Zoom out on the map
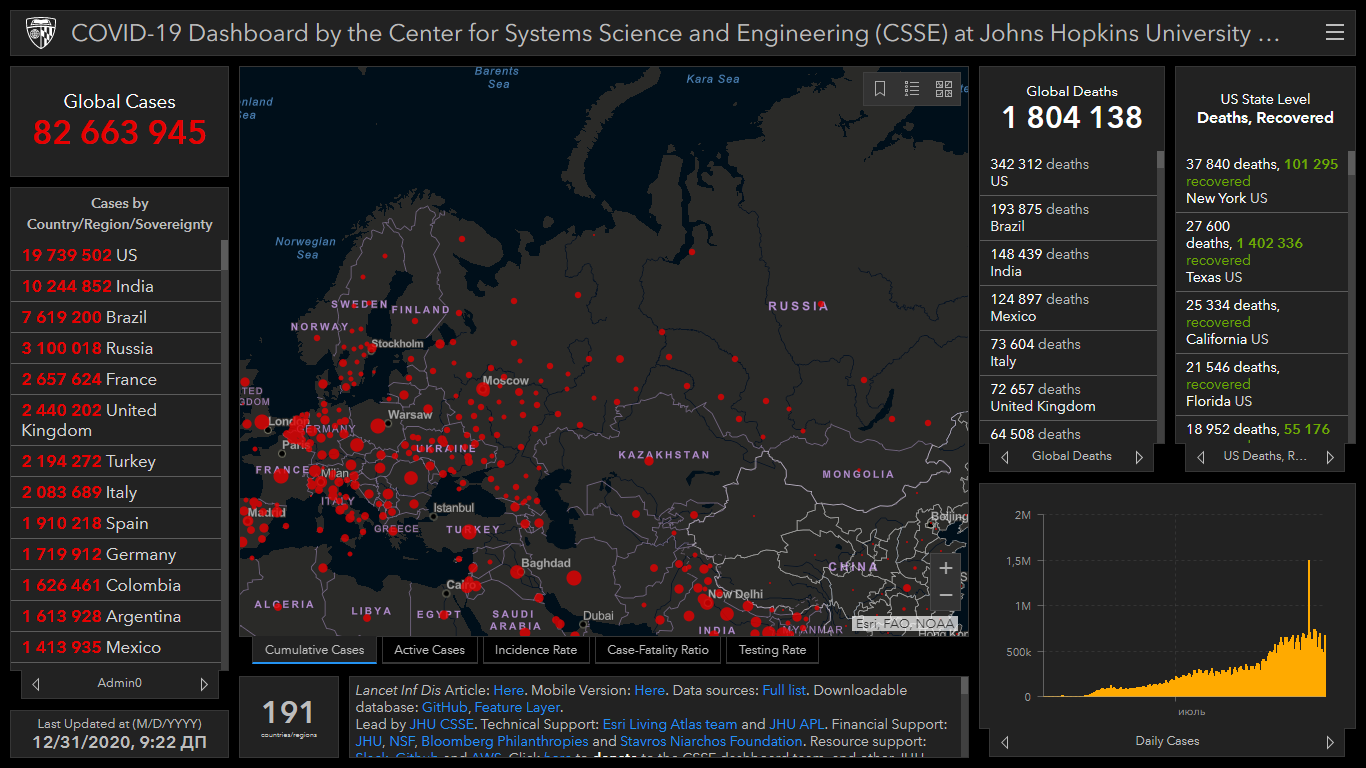The image size is (1366, 768). (946, 596)
